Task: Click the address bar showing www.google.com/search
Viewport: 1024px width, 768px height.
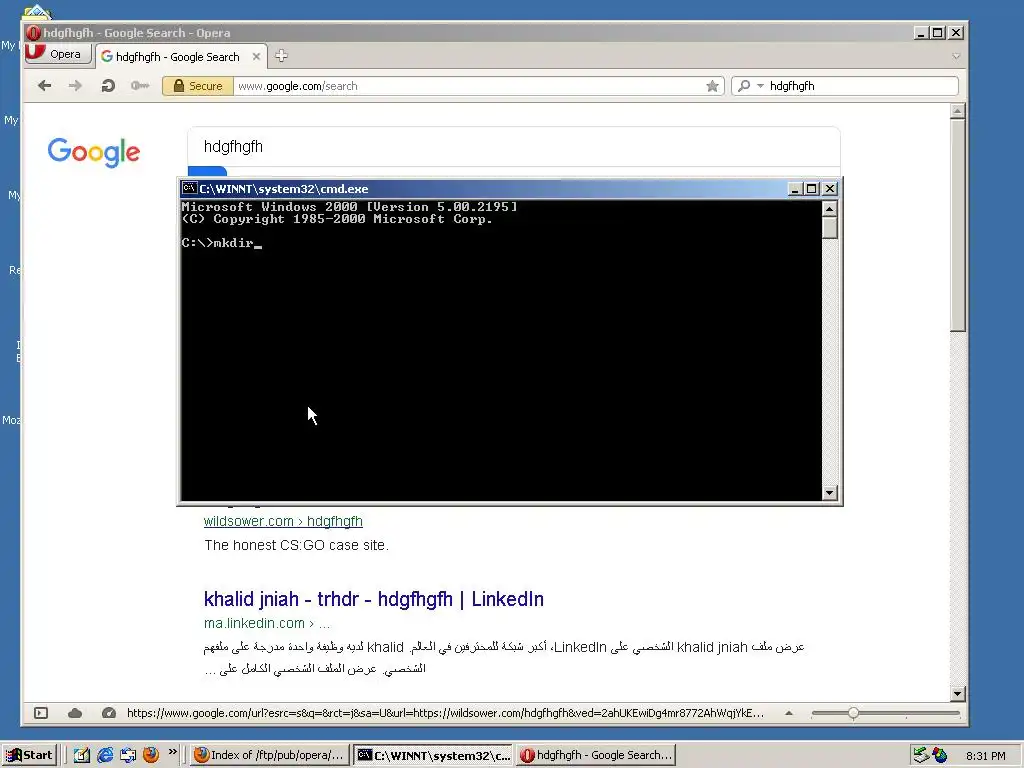Action: pos(469,86)
